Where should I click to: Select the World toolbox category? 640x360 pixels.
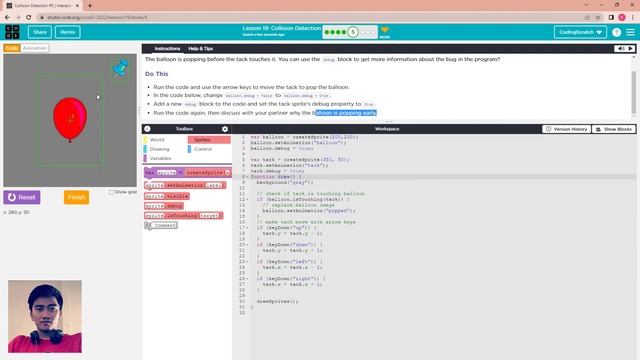pyautogui.click(x=164, y=140)
